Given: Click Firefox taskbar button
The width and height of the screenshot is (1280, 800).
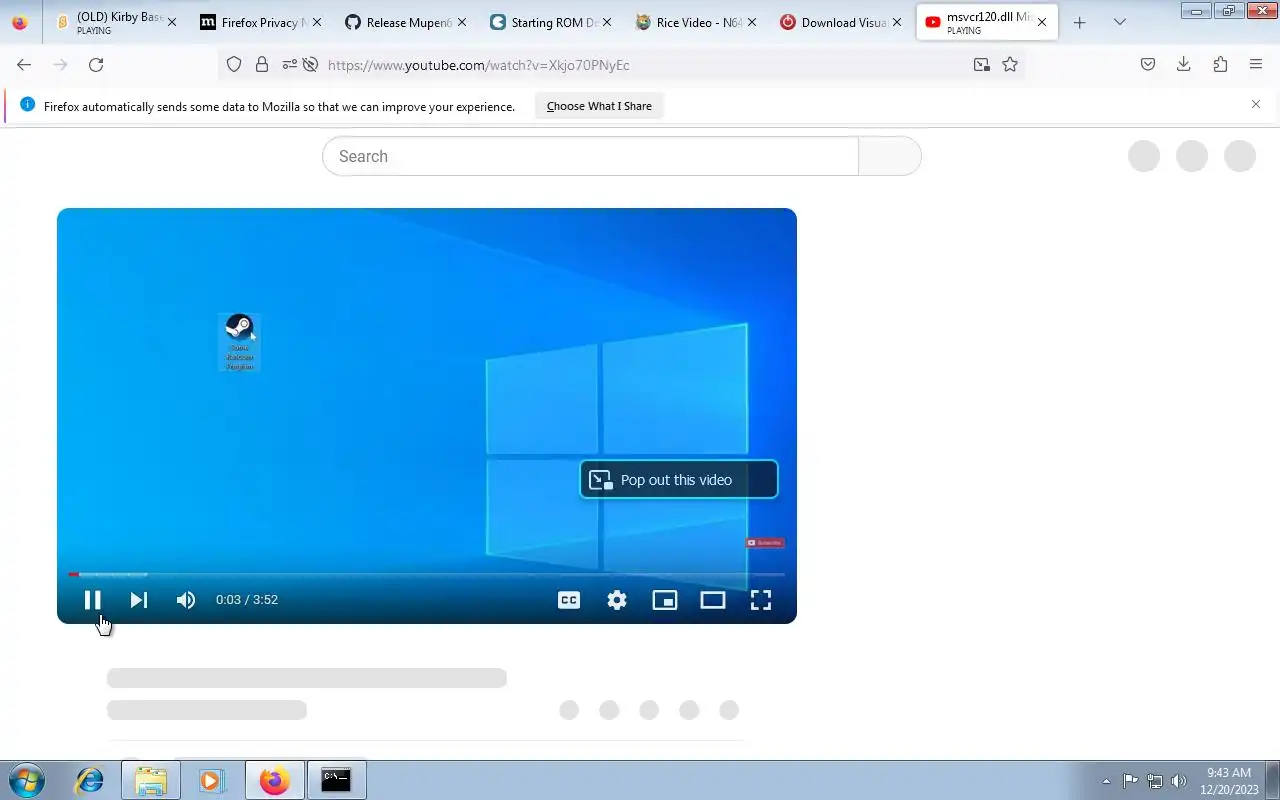Looking at the screenshot, I should coord(274,780).
